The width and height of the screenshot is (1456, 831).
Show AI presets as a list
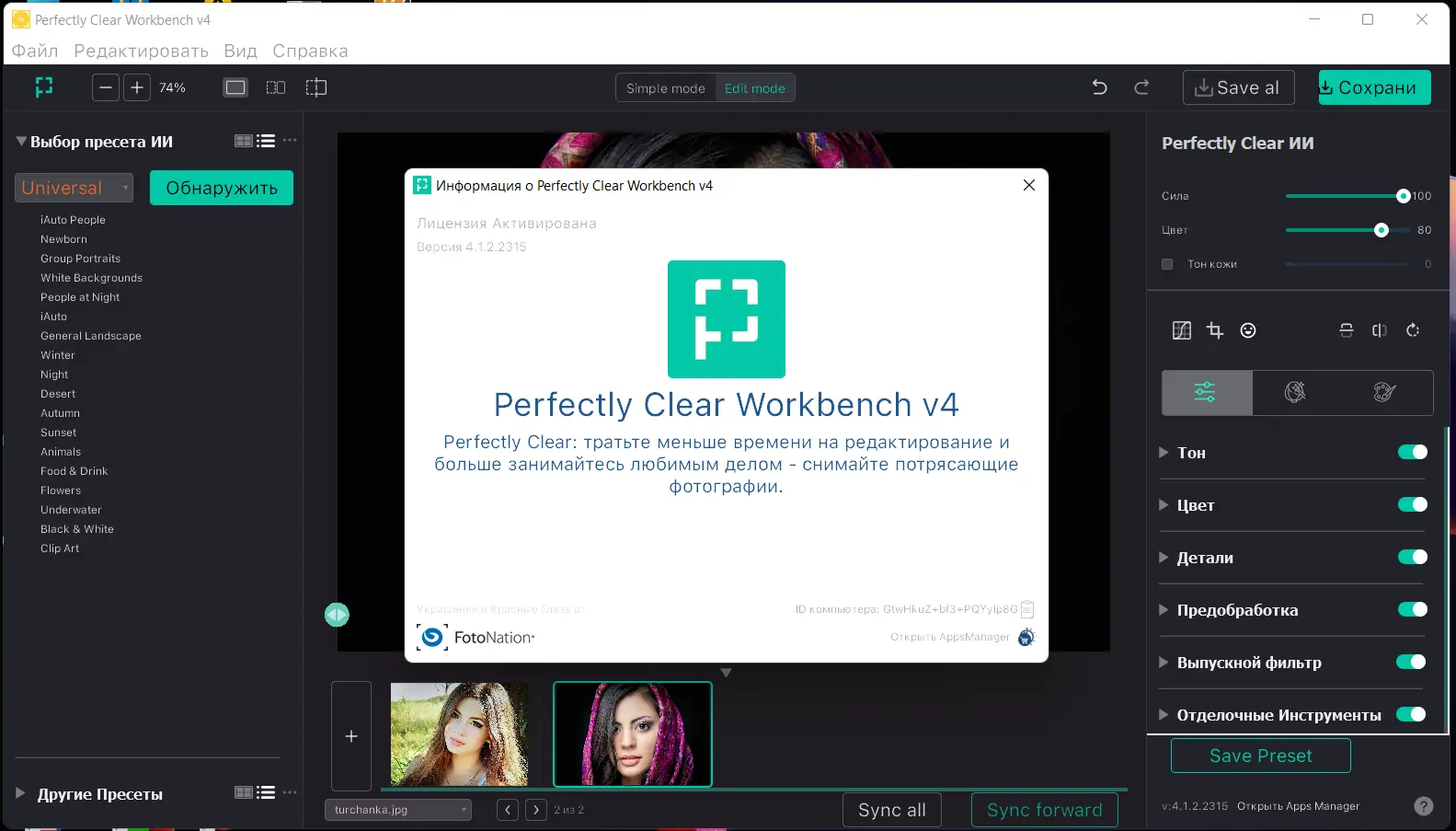(x=266, y=141)
